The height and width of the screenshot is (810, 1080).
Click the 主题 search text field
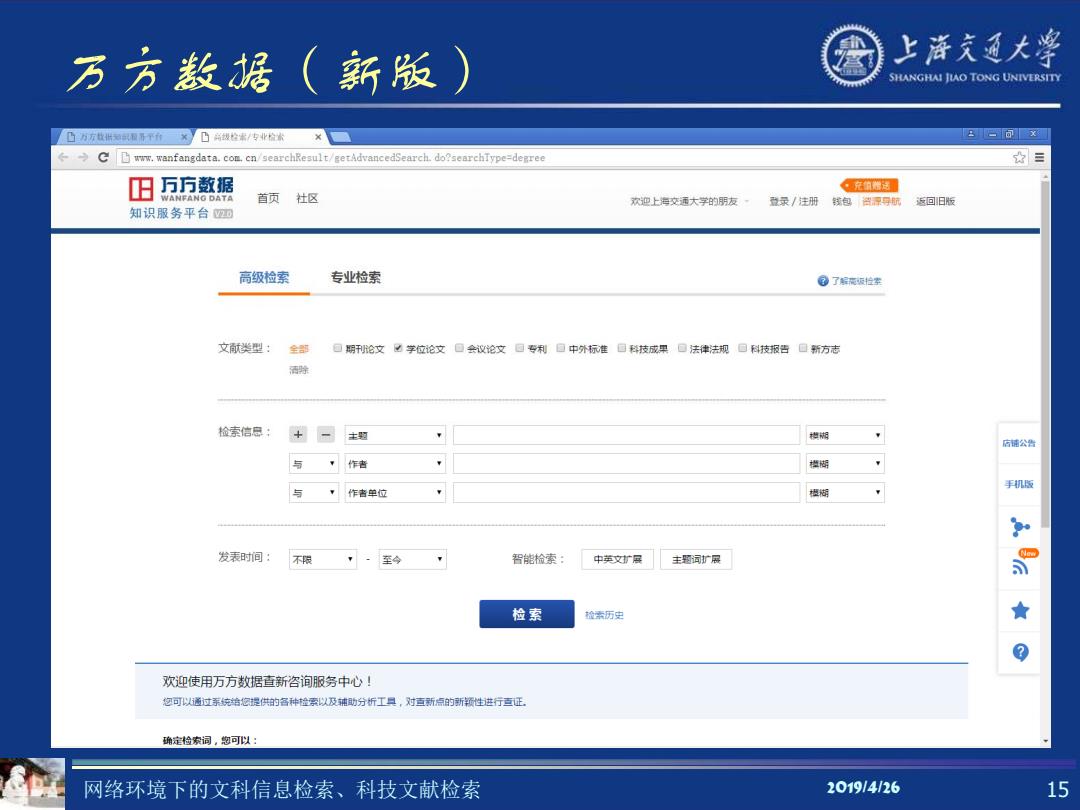point(626,435)
